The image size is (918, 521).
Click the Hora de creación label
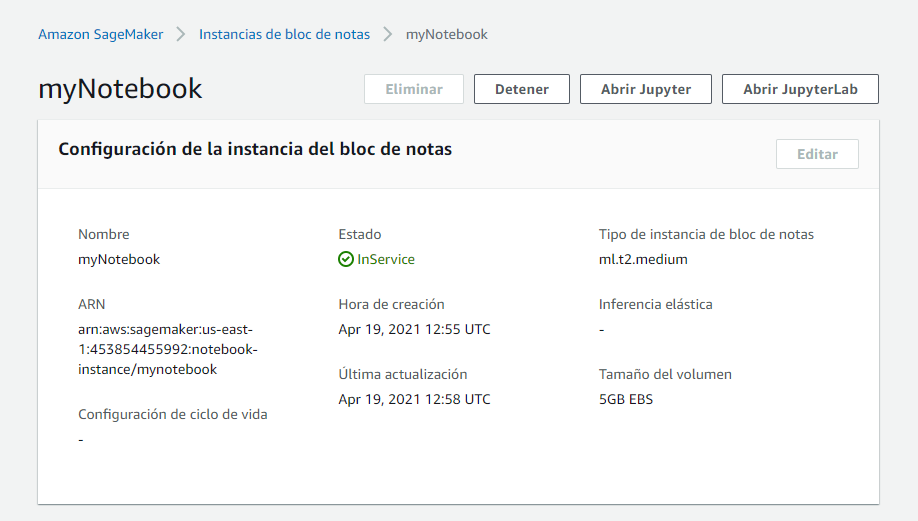391,304
